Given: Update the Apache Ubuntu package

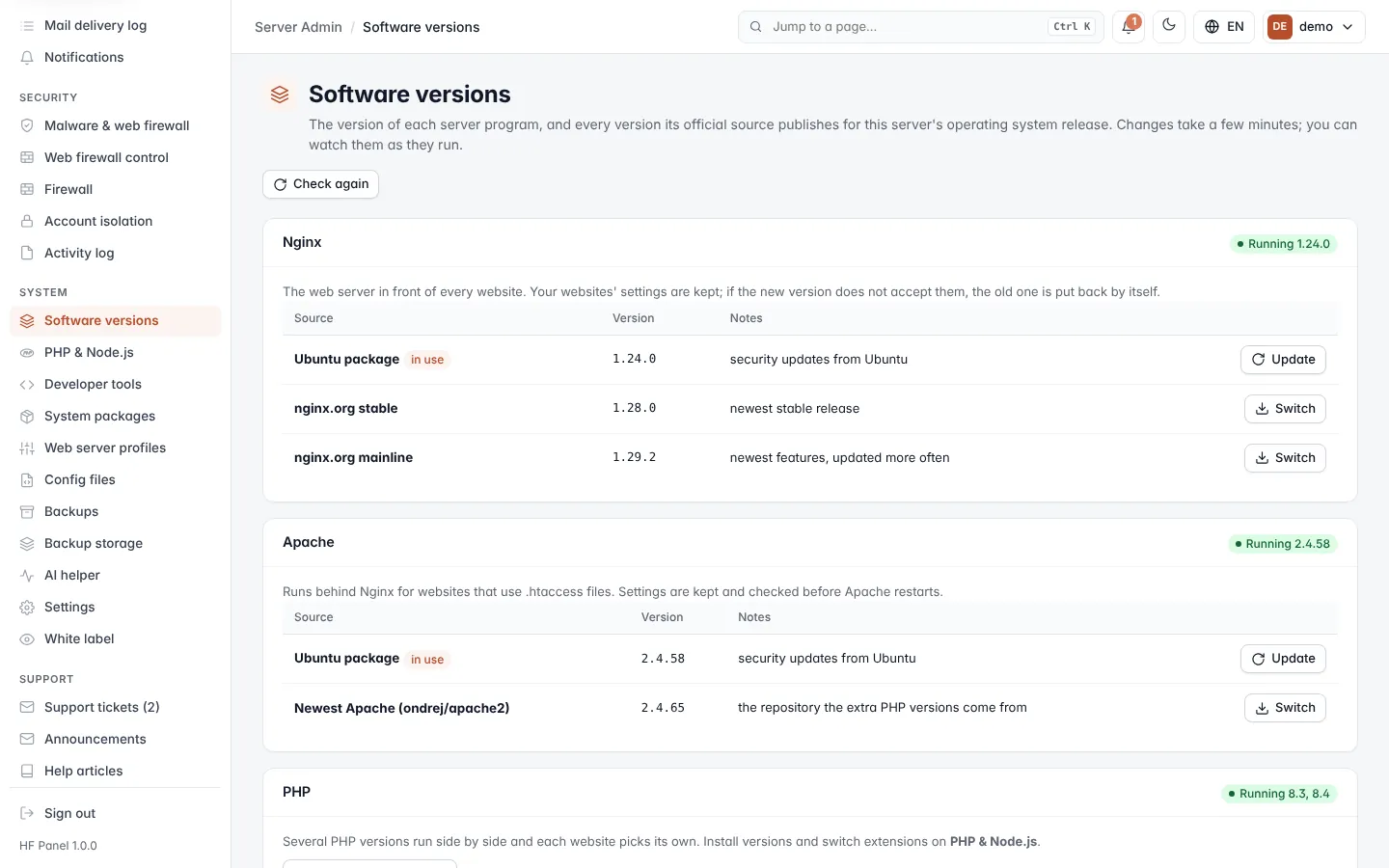Looking at the screenshot, I should point(1283,659).
